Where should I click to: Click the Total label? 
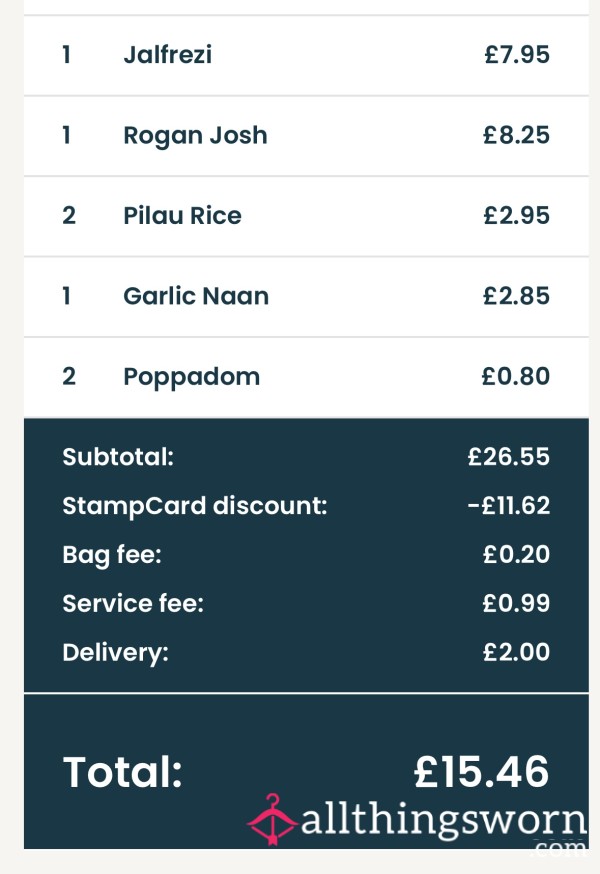pyautogui.click(x=123, y=772)
